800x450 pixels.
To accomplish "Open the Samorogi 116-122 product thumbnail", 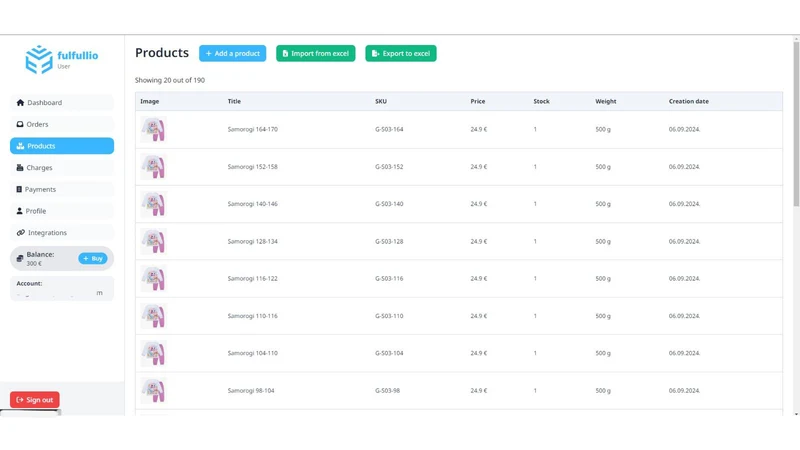I will (154, 279).
